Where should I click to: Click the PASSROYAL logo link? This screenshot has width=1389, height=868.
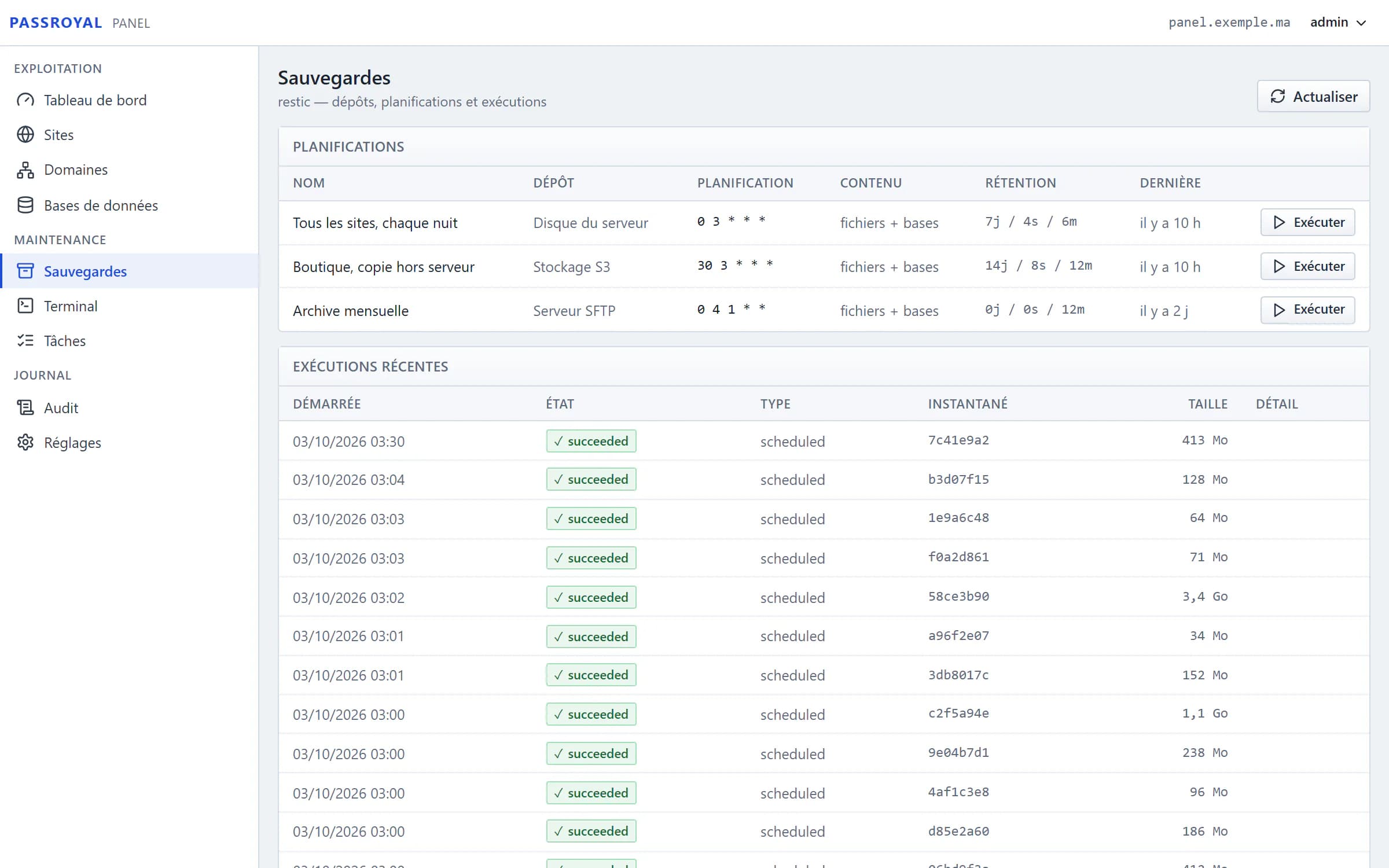56,23
